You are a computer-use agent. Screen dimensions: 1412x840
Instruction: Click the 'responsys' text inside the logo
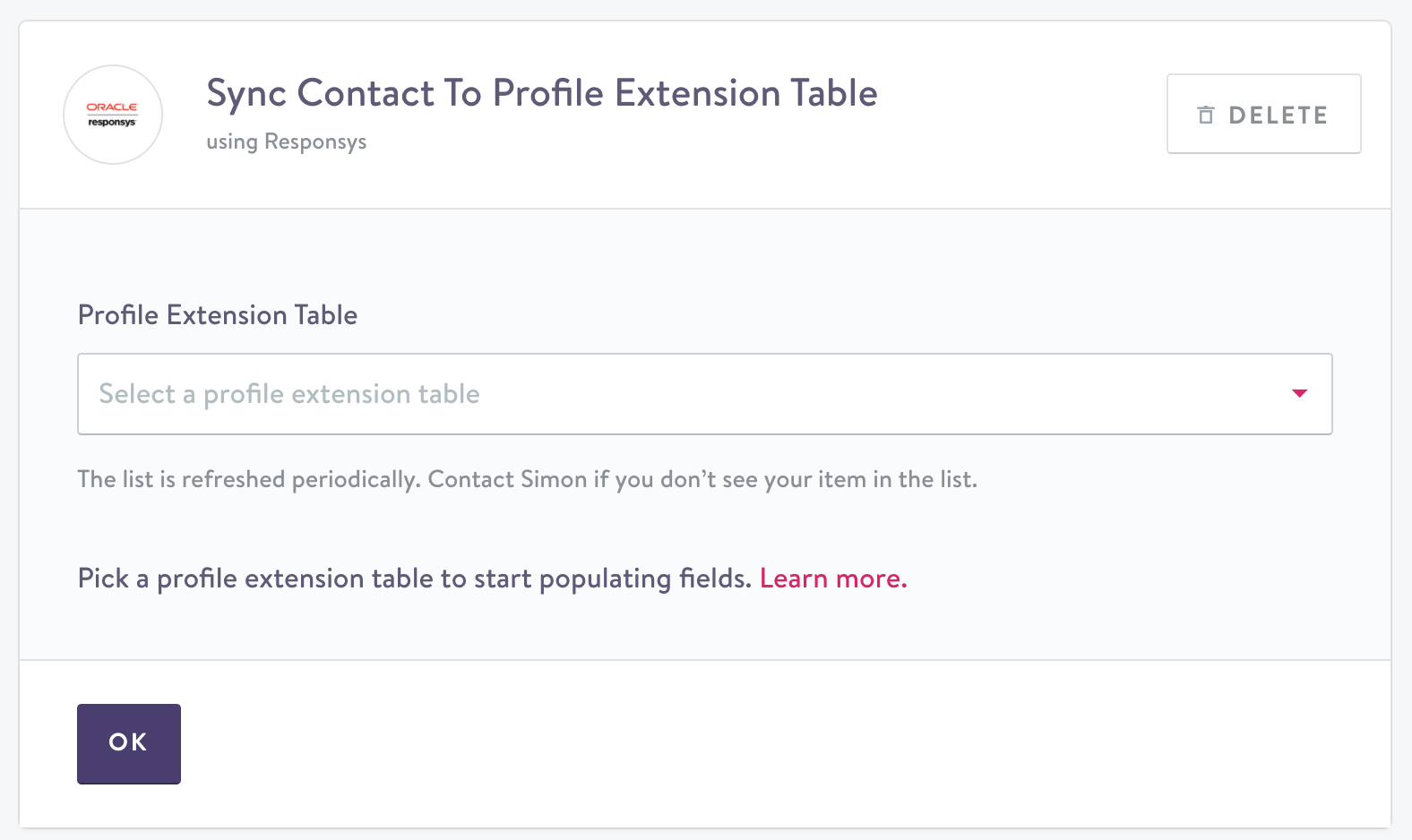click(112, 123)
